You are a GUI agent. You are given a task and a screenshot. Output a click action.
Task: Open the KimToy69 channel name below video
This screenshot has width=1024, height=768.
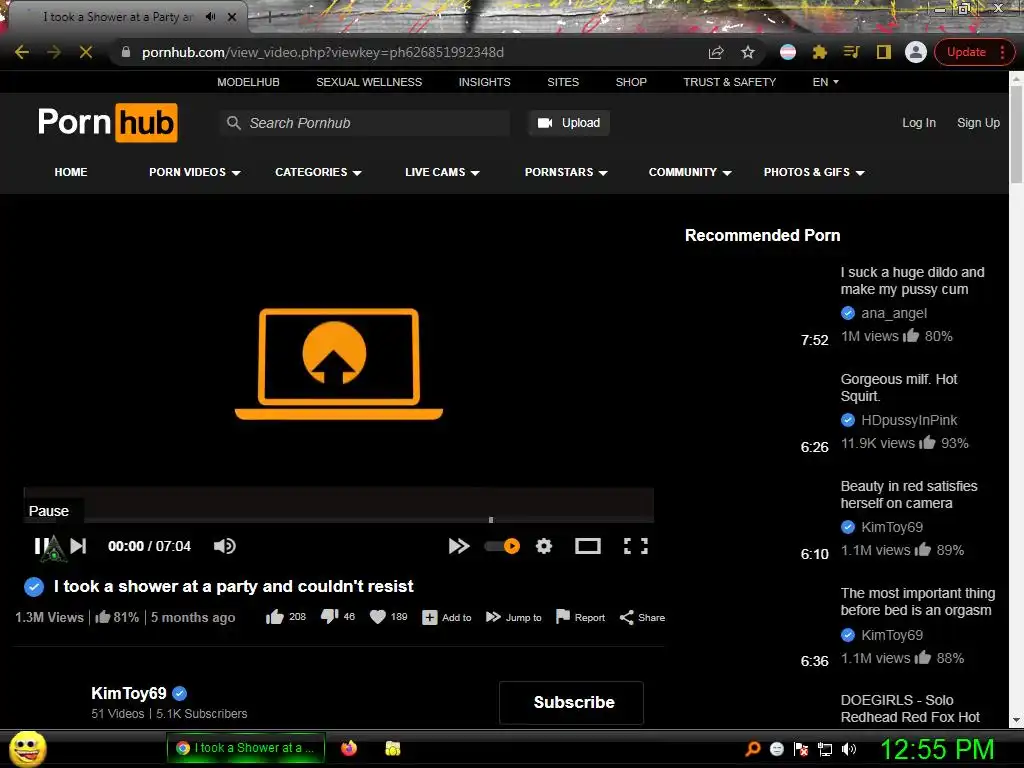pyautogui.click(x=129, y=693)
